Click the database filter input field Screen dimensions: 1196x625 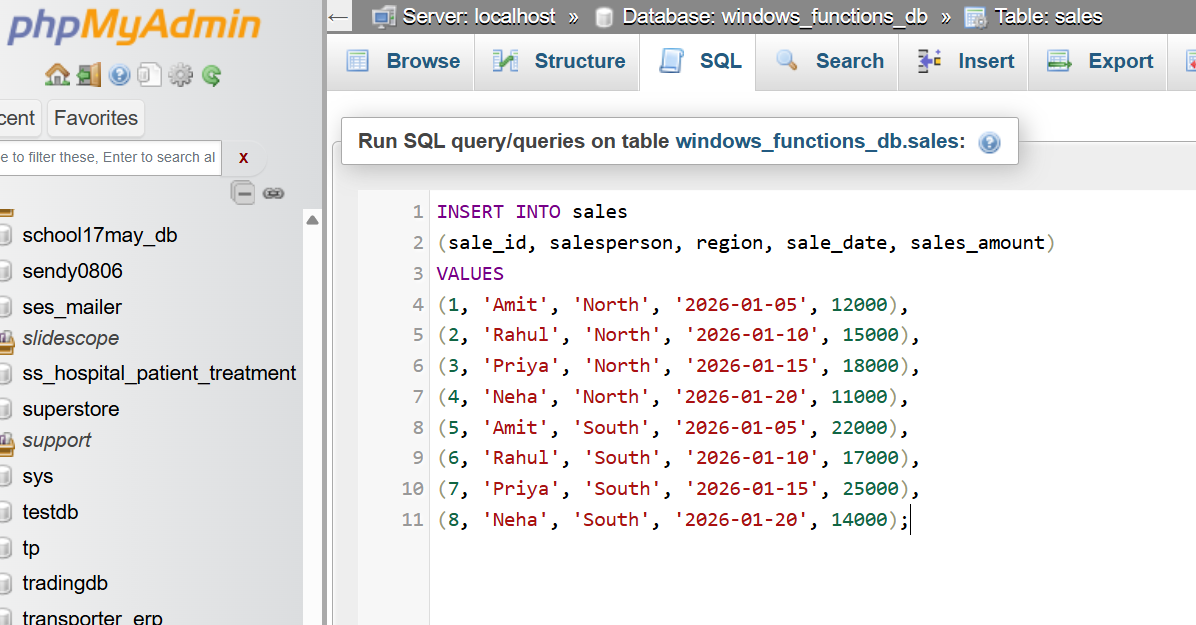tap(109, 158)
